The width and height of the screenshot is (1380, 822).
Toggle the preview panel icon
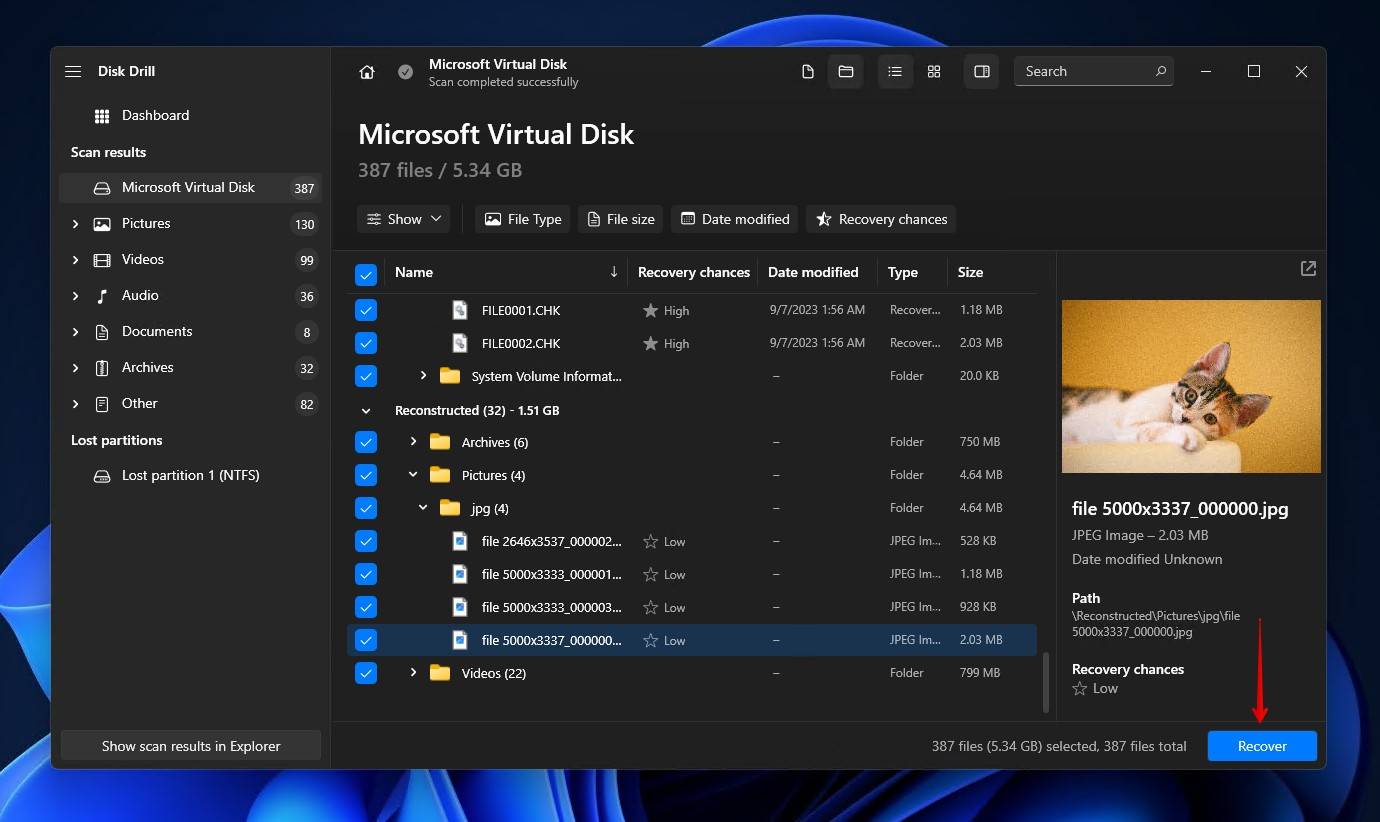point(982,72)
